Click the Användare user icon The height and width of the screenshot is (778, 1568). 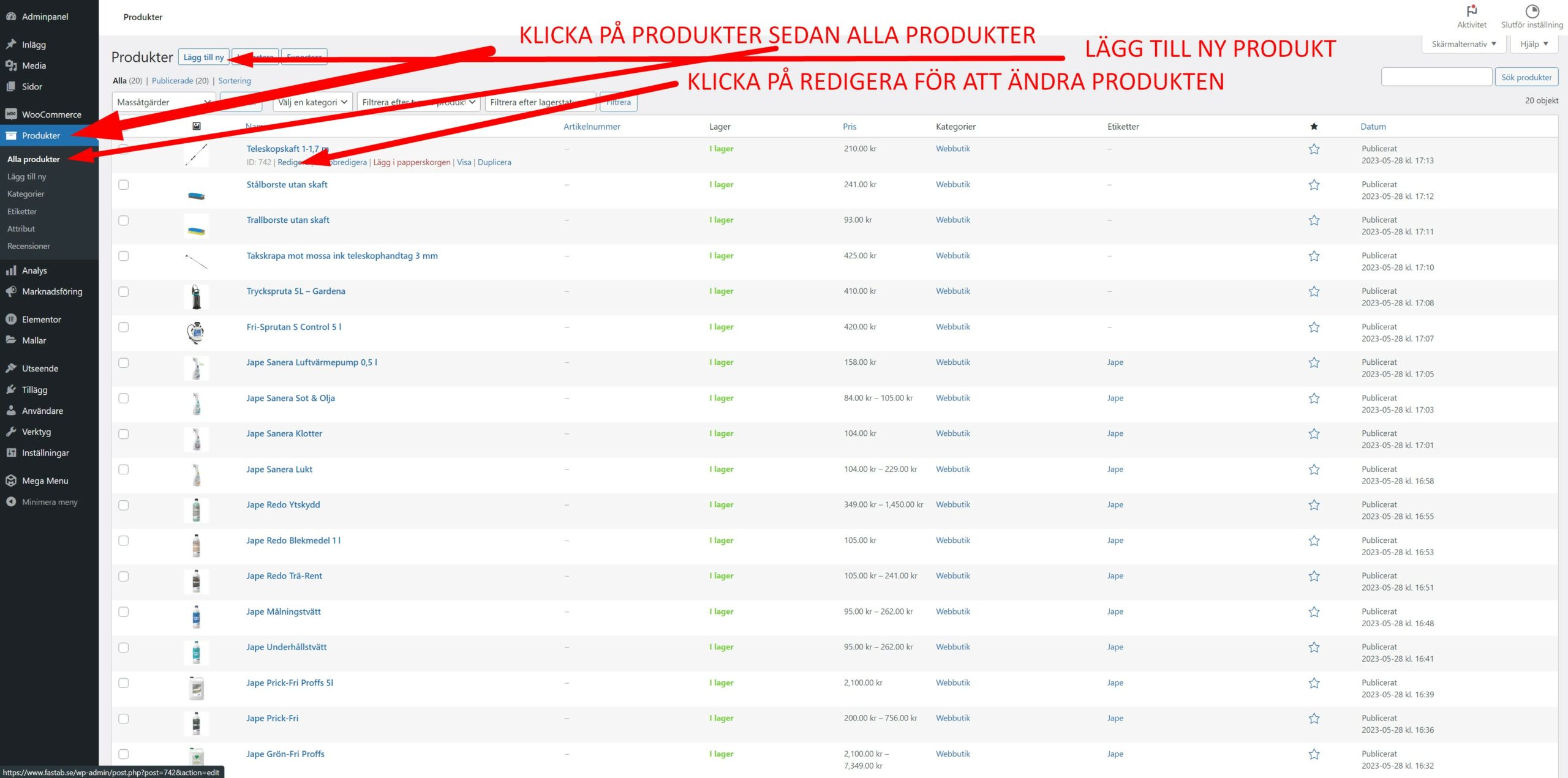pyautogui.click(x=11, y=411)
